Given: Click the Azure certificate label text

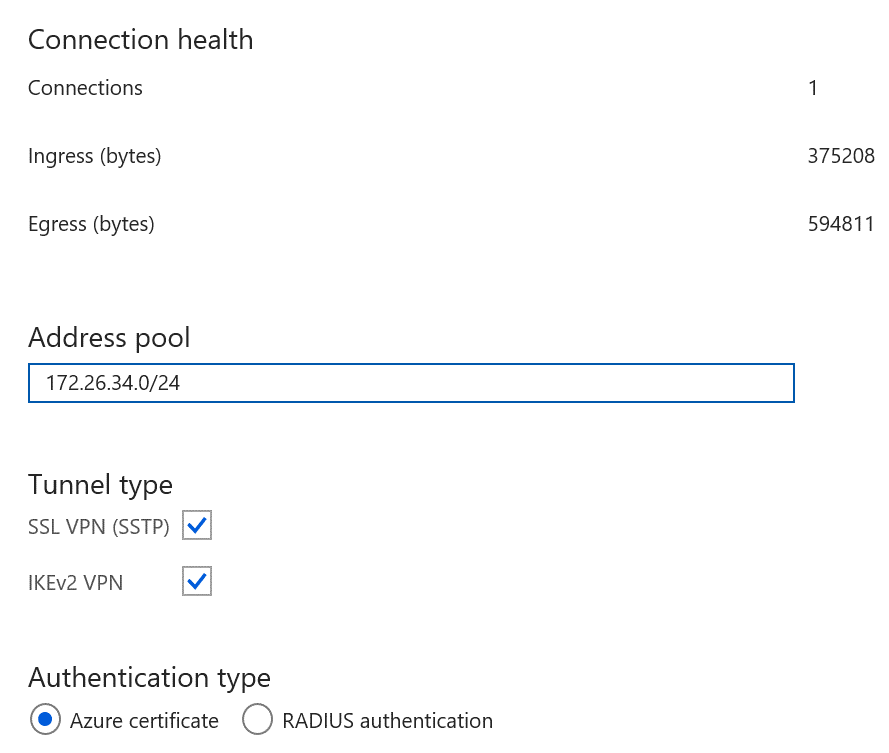Looking at the screenshot, I should 144,720.
